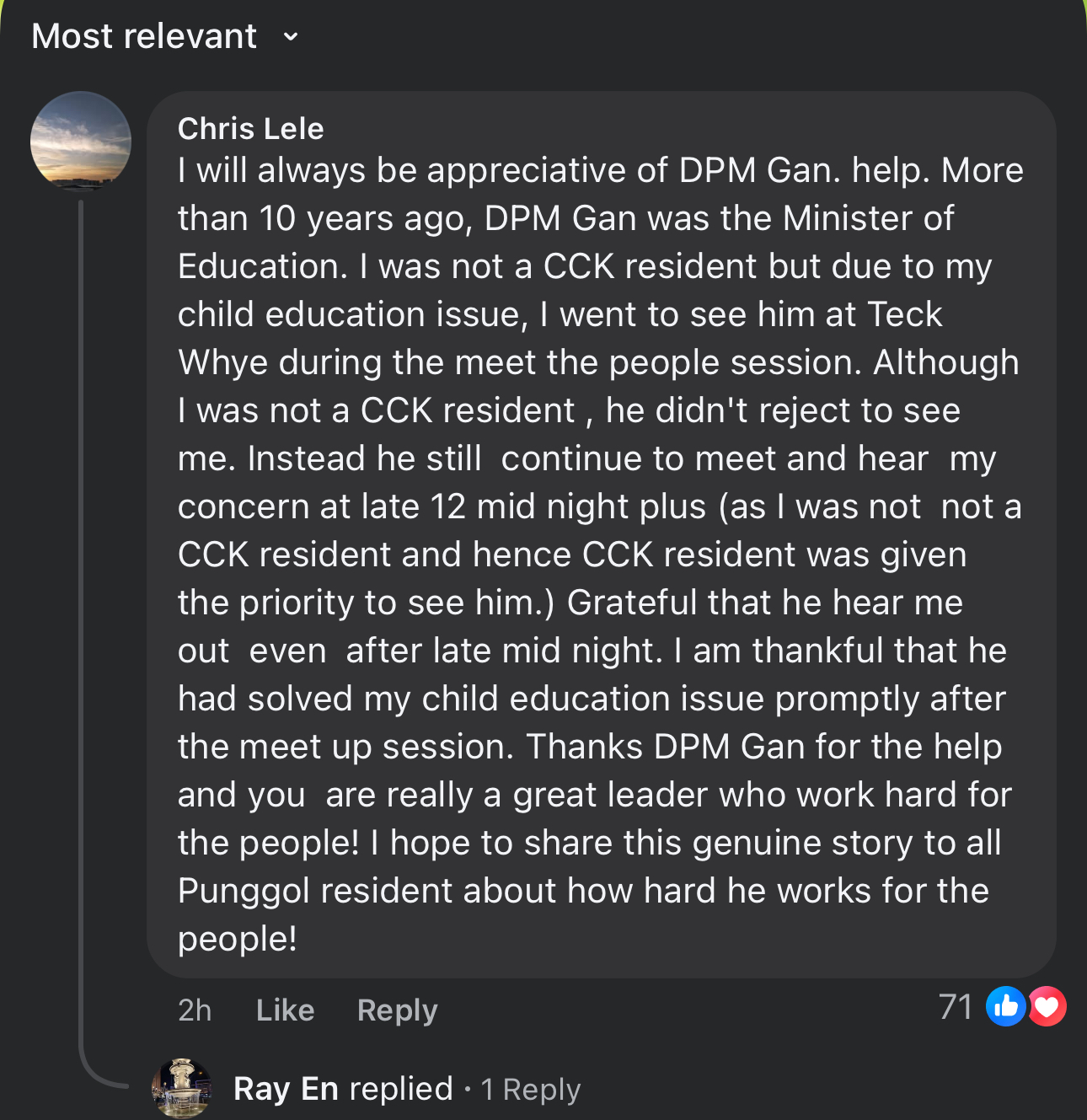
Task: Reply to Chris Lele's comment
Action: coord(397,1010)
